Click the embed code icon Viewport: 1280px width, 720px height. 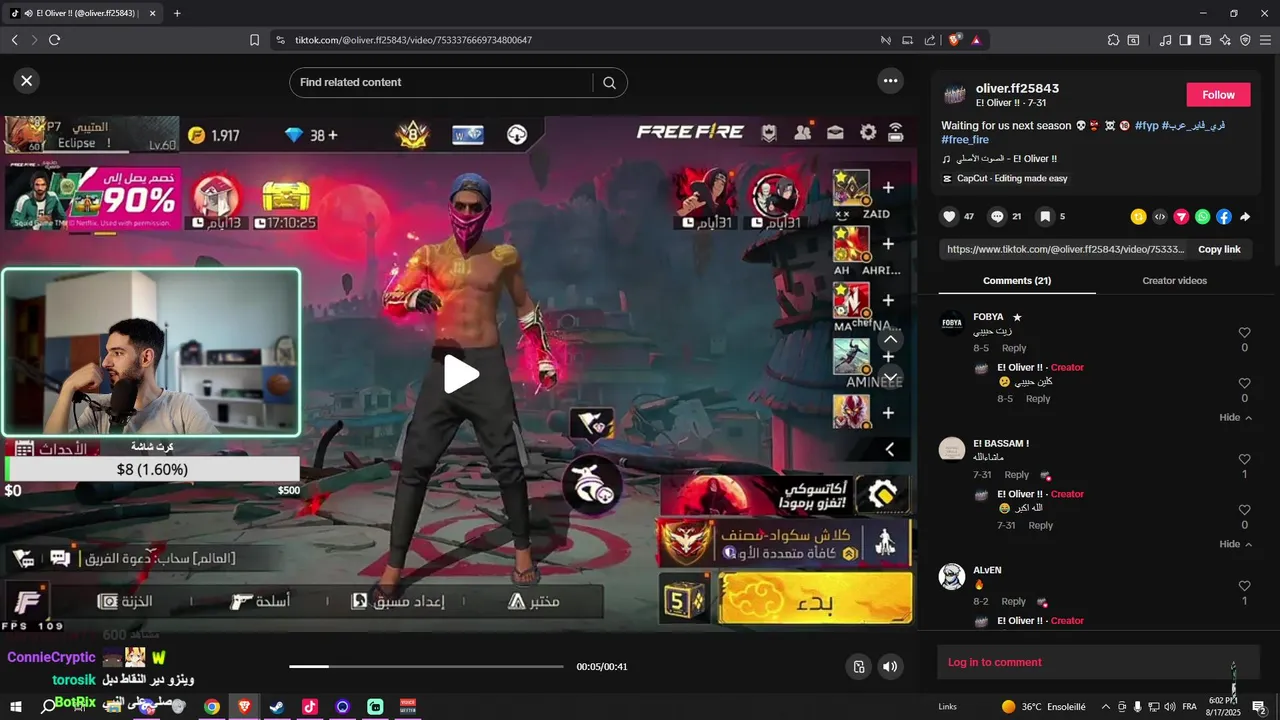1160,216
